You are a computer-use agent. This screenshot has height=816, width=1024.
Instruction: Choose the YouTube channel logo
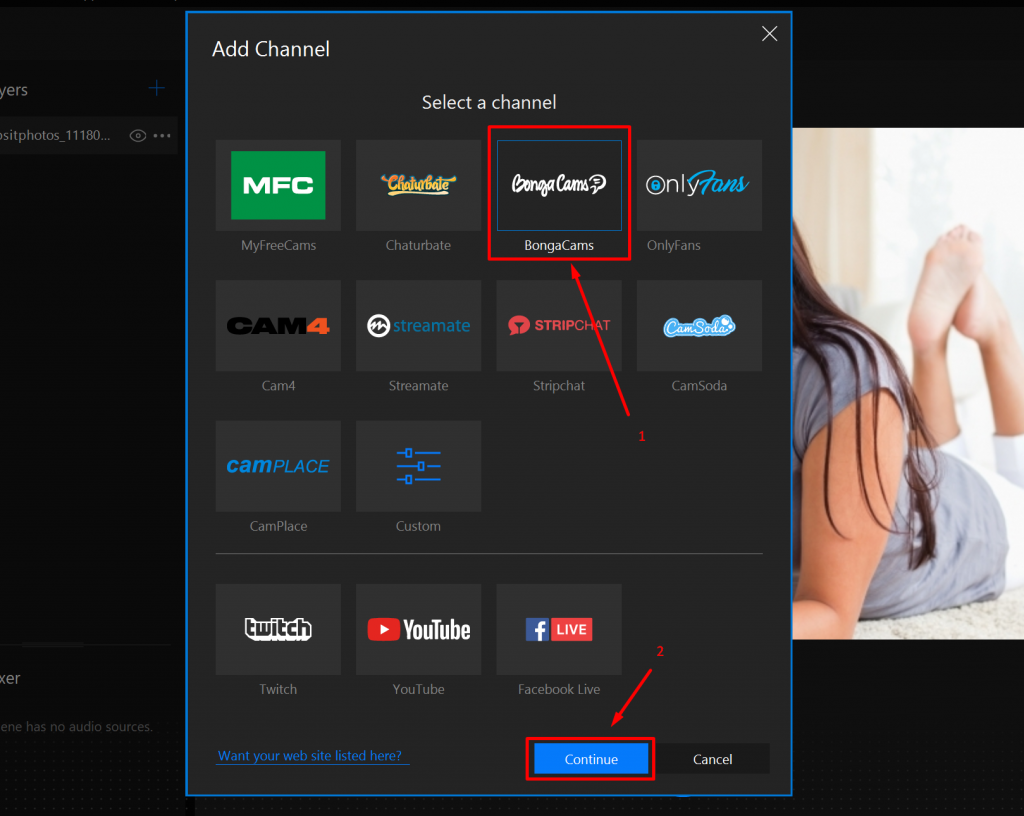[419, 629]
